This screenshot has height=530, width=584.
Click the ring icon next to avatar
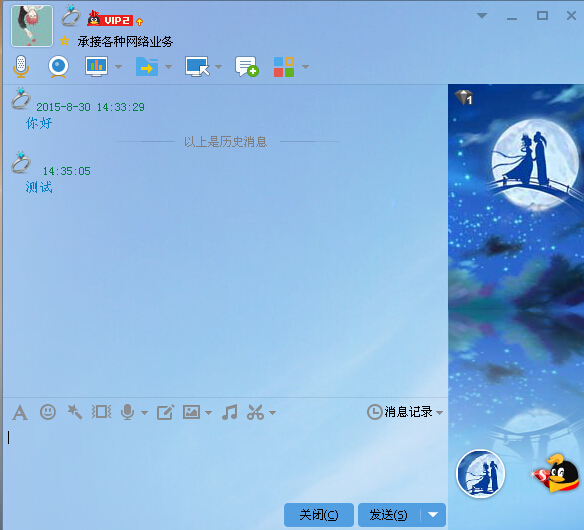tap(71, 16)
